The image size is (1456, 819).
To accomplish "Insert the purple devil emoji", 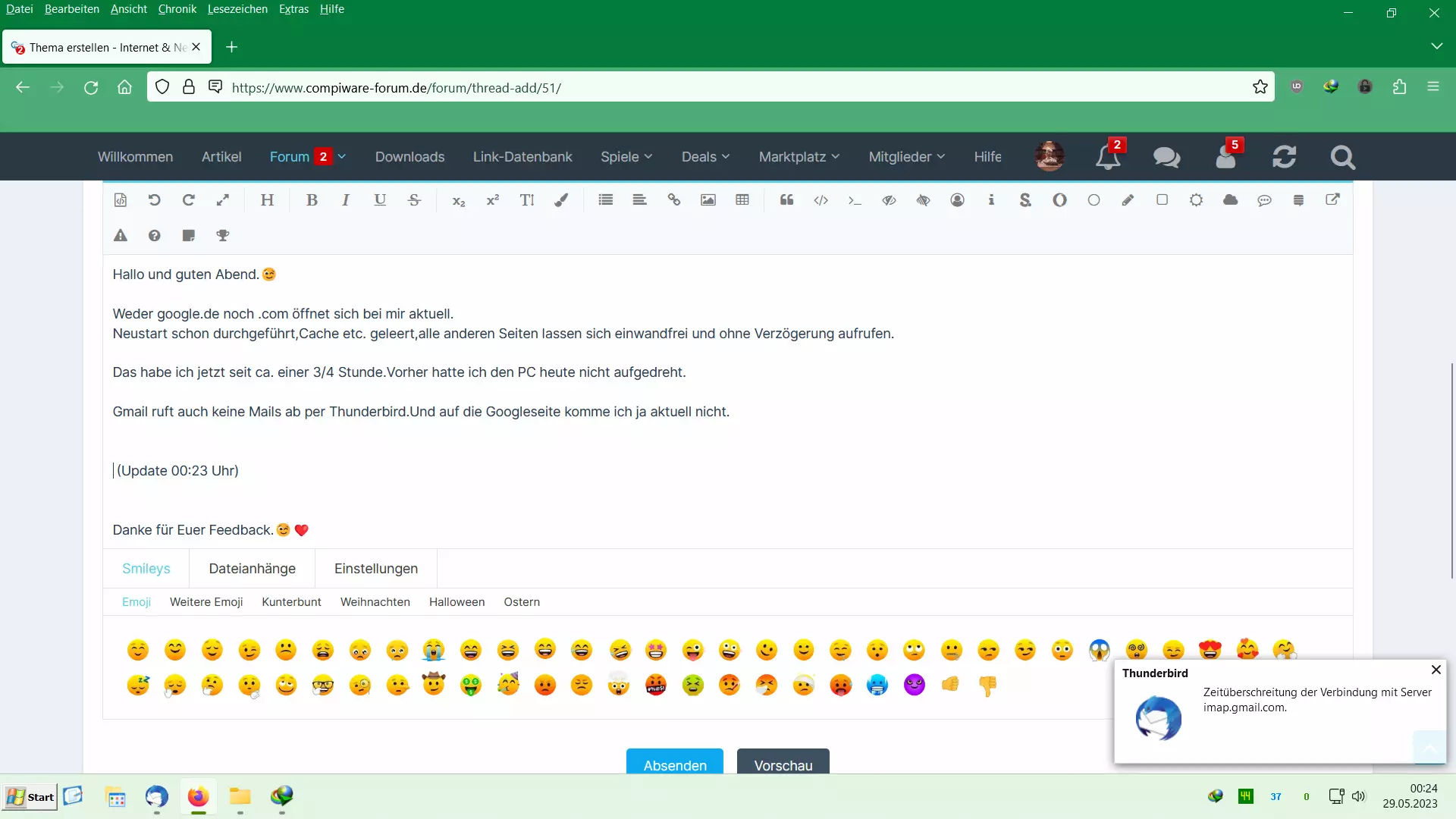I will point(915,686).
